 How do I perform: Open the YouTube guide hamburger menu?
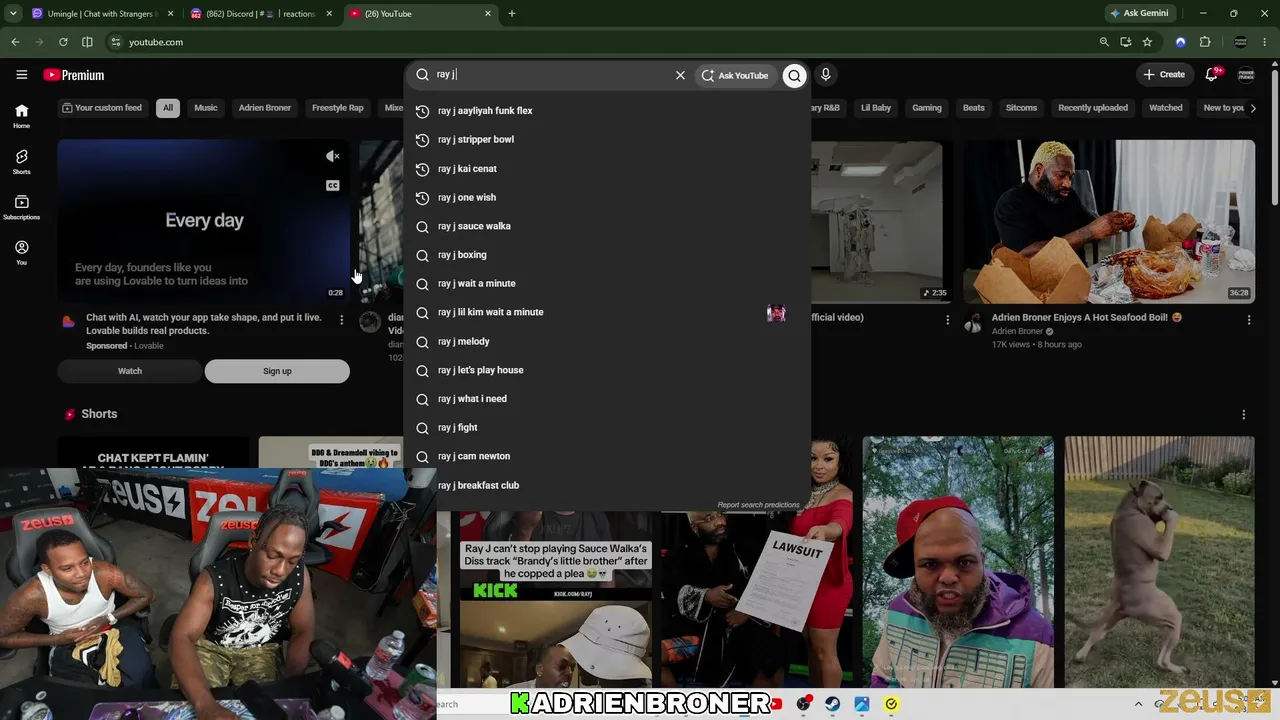click(x=21, y=75)
